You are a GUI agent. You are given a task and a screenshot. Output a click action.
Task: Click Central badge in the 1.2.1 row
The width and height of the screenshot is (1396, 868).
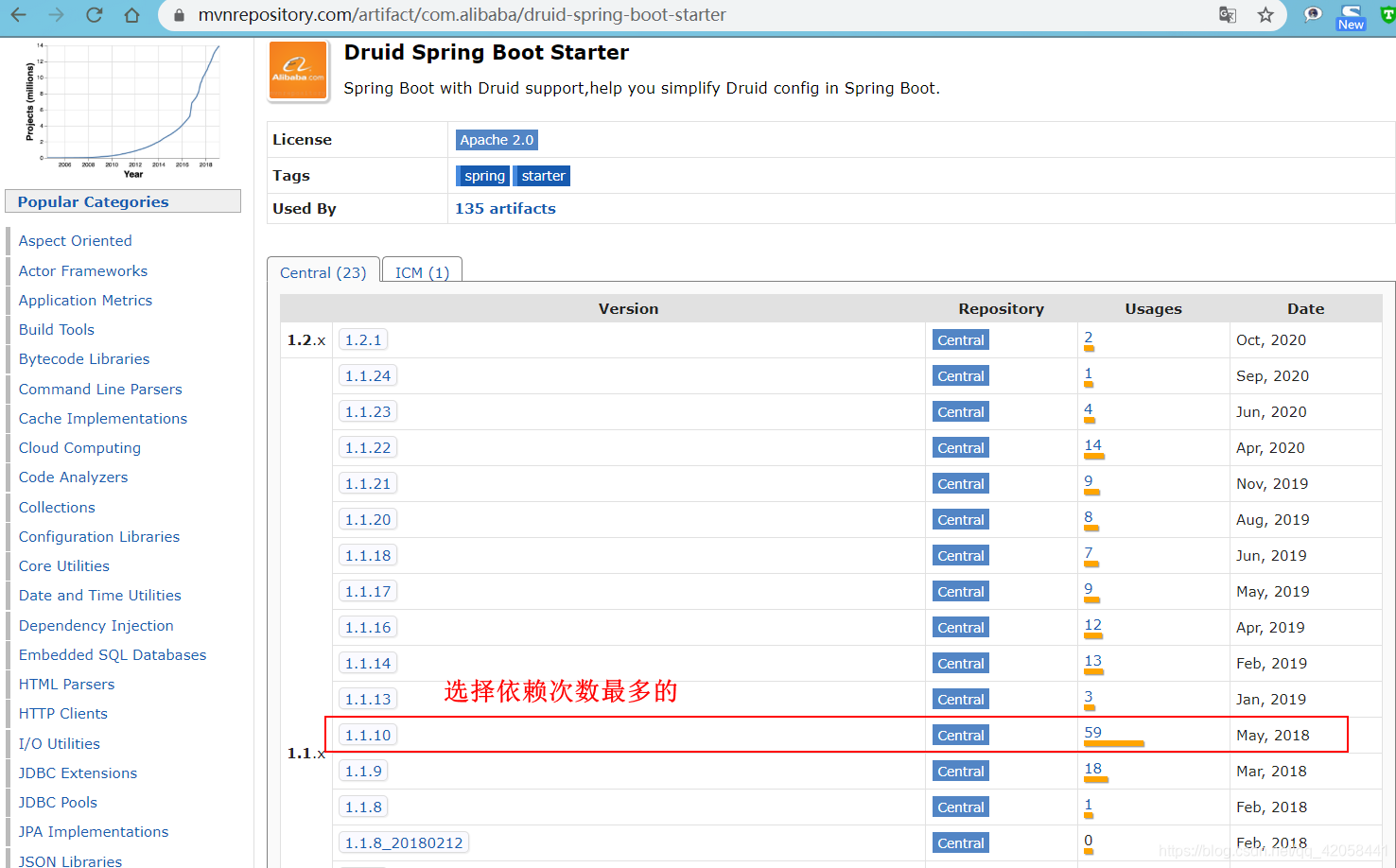click(x=961, y=340)
